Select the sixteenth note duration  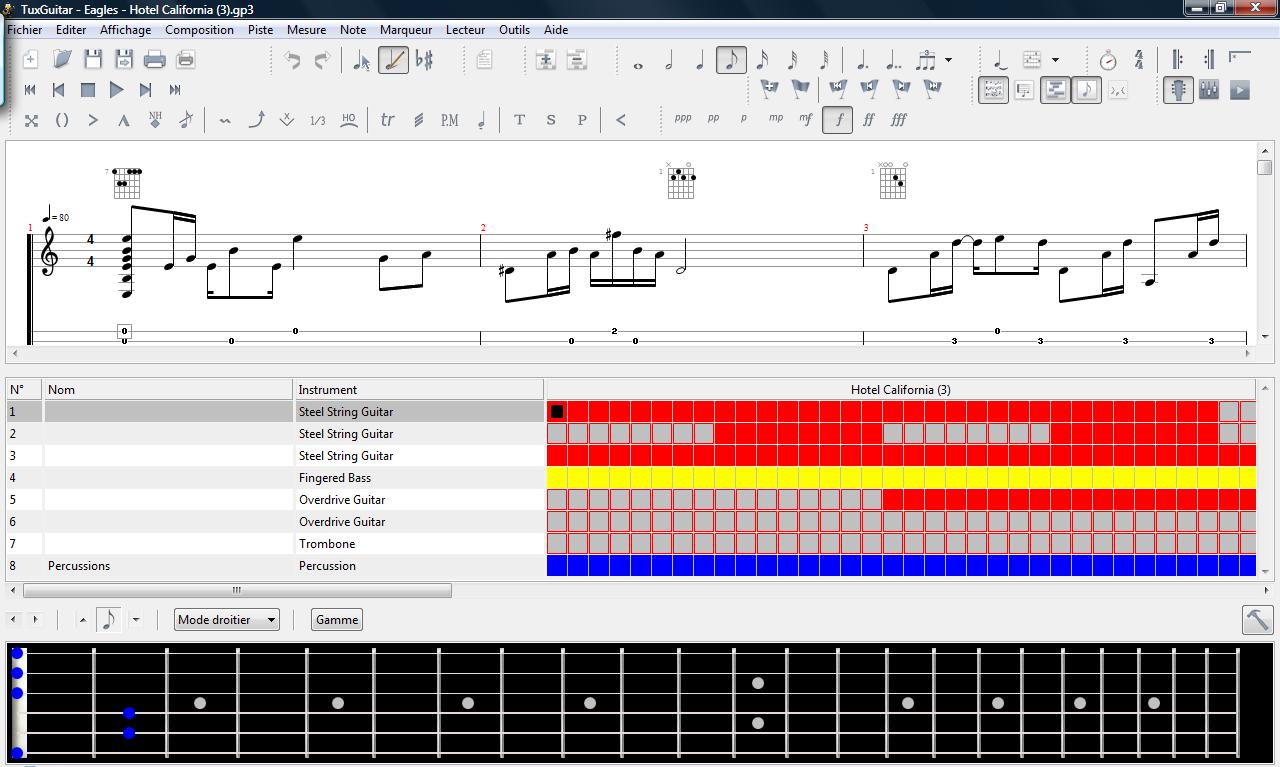[x=762, y=60]
